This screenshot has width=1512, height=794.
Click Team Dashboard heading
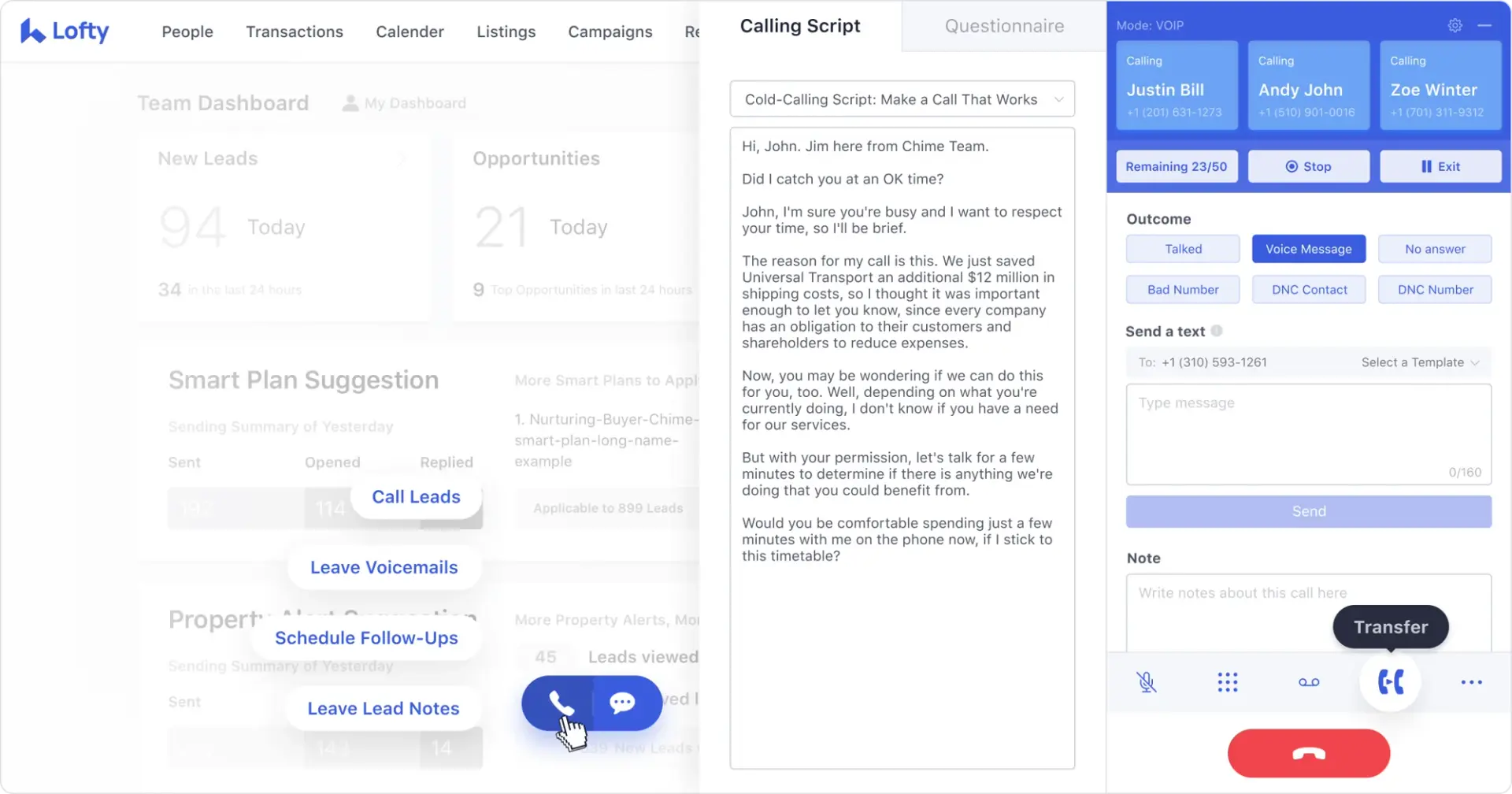223,103
